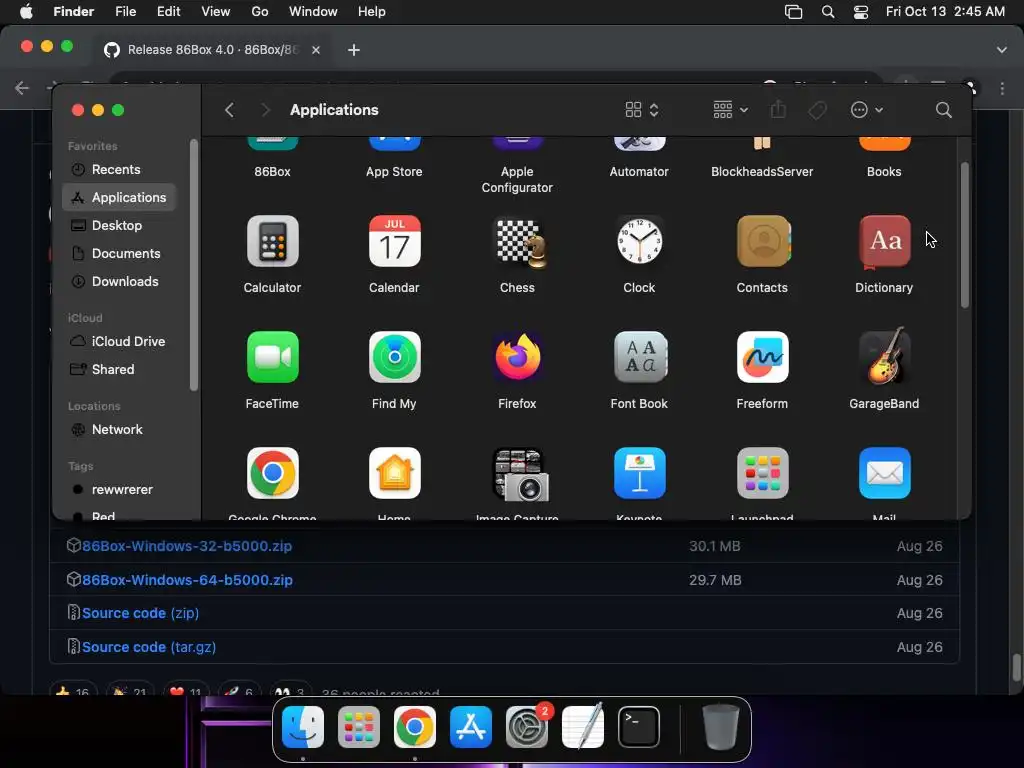This screenshot has width=1024, height=768.
Task: Download 86Box-Windows-32-b5000.zip link
Action: pyautogui.click(x=187, y=546)
